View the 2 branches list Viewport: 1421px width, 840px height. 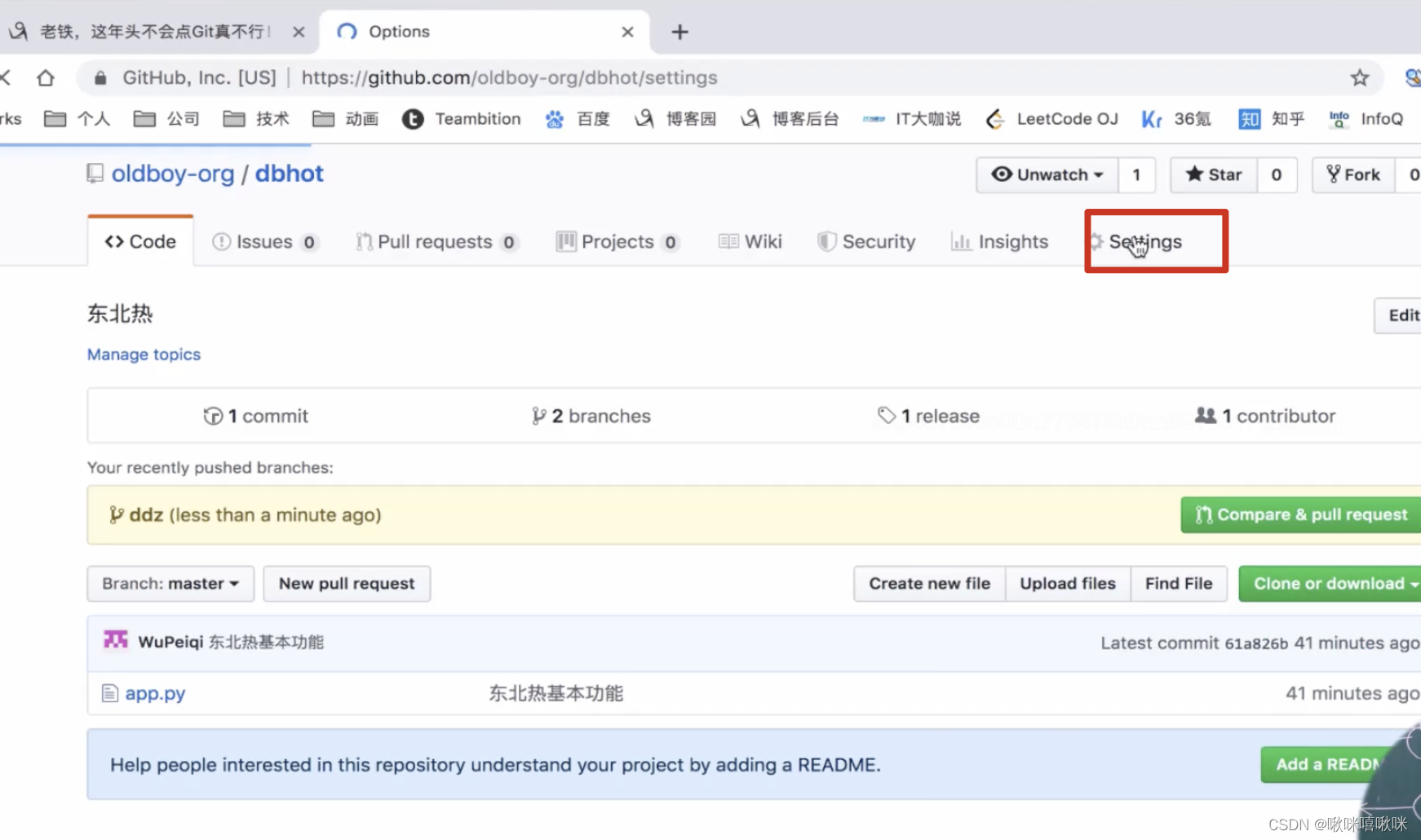click(591, 416)
